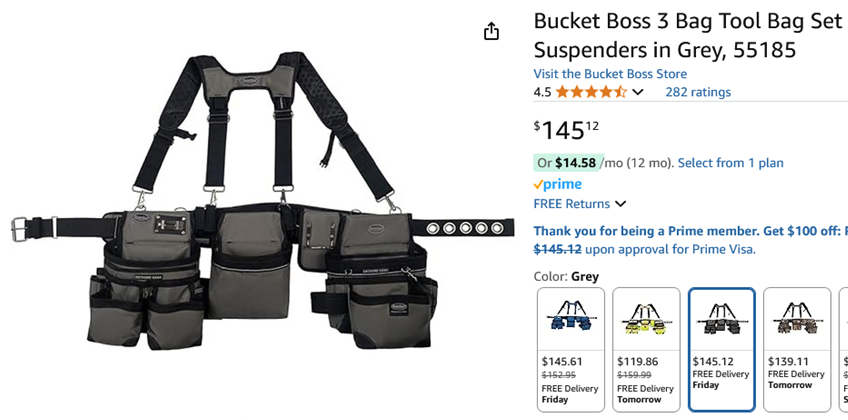Select the yellow color option priced $119.86
848x420 pixels.
tap(646, 350)
